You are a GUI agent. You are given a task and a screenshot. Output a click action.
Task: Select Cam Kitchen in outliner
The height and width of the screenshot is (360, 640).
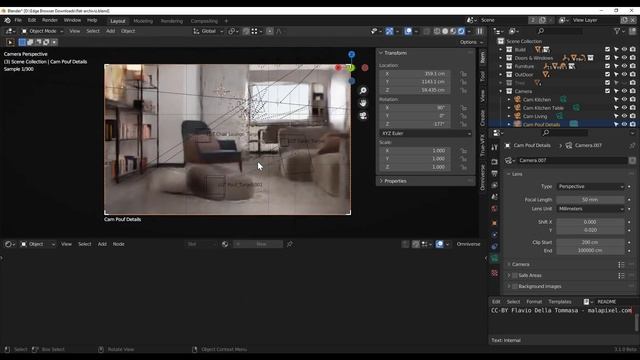tap(537, 100)
